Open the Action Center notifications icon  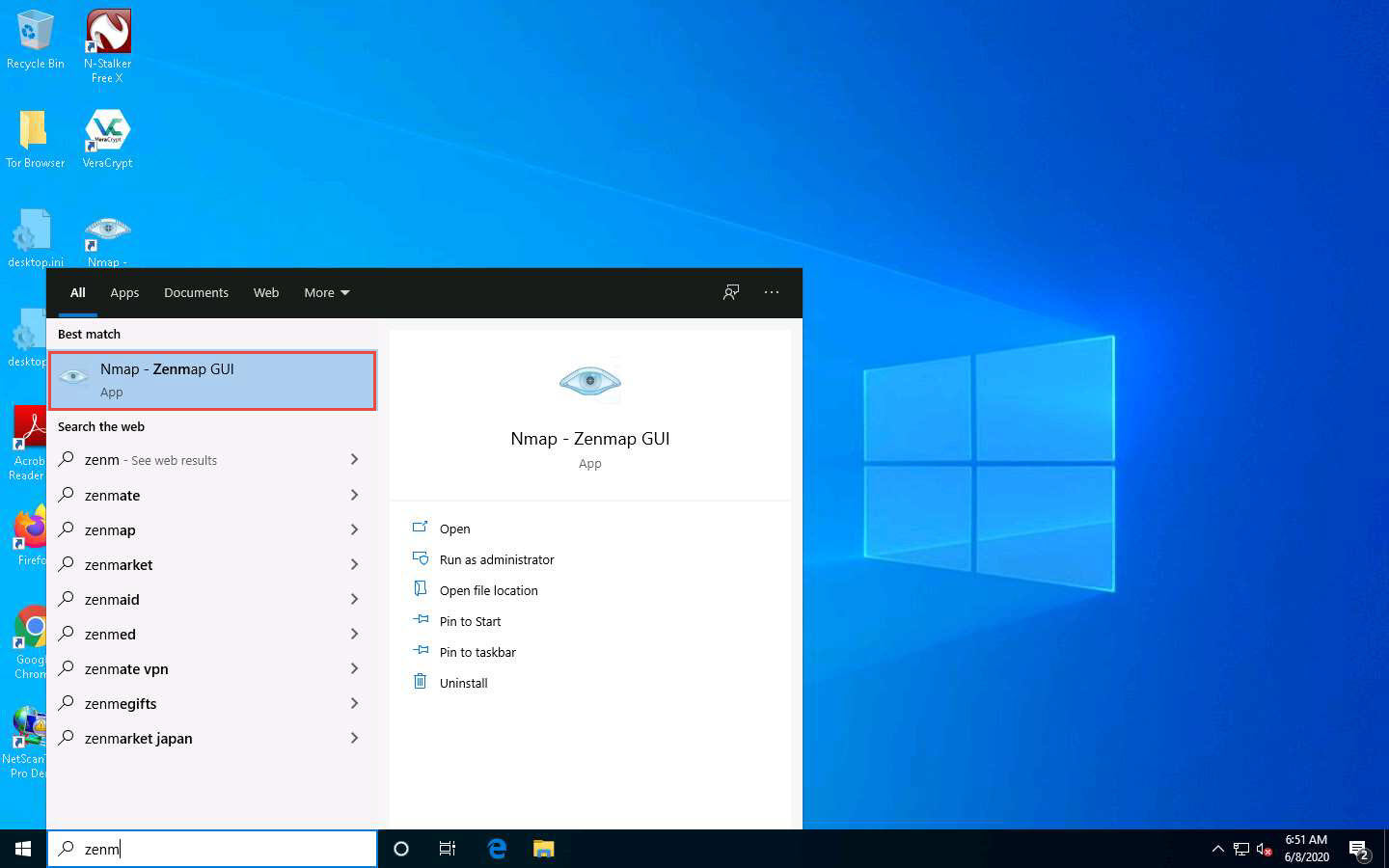pyautogui.click(x=1360, y=850)
